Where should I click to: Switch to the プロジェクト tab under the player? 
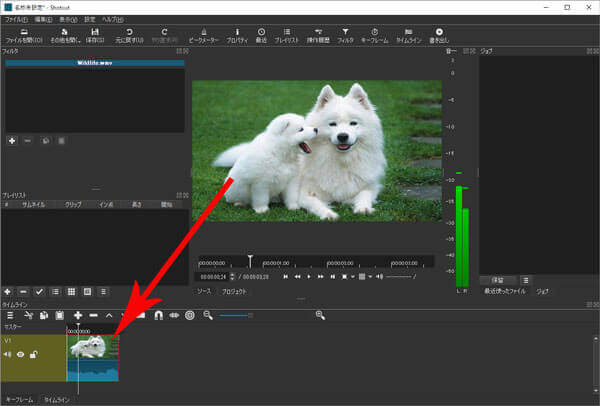click(234, 291)
